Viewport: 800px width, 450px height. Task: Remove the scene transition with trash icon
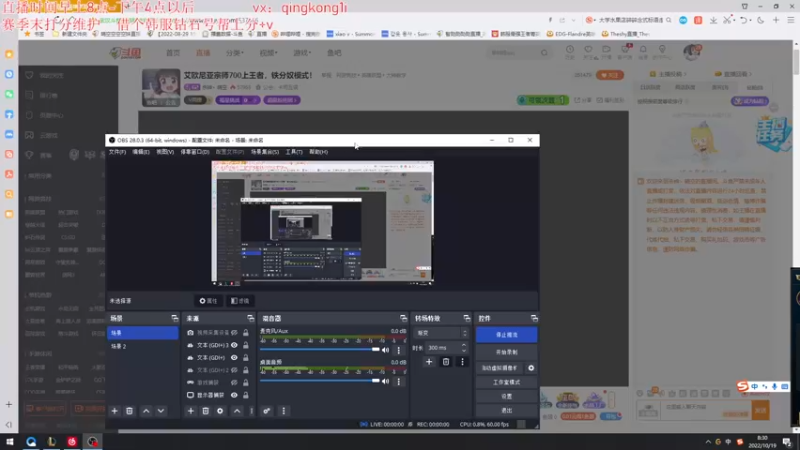click(446, 362)
